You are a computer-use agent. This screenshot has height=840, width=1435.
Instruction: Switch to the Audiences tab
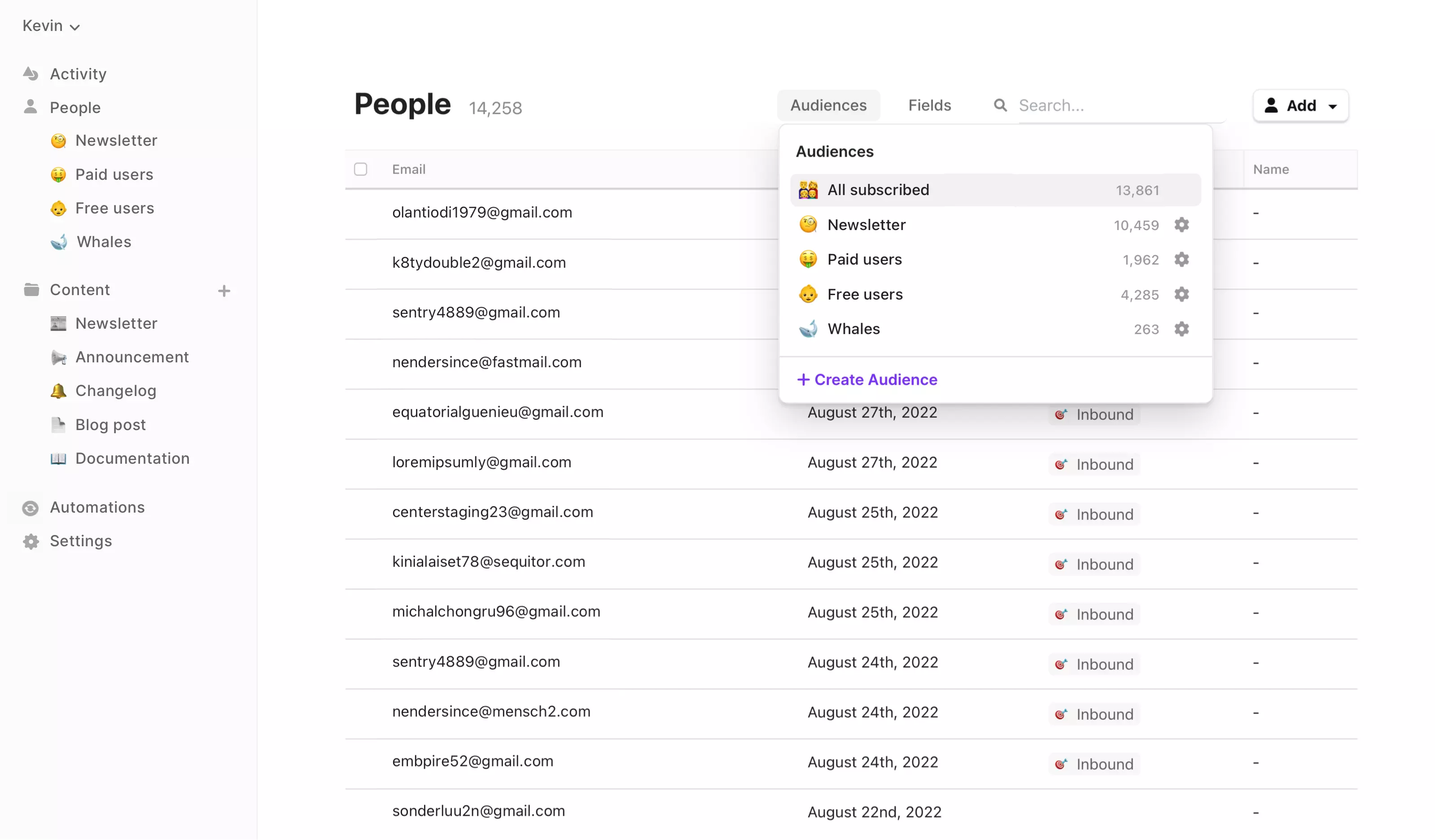click(828, 105)
